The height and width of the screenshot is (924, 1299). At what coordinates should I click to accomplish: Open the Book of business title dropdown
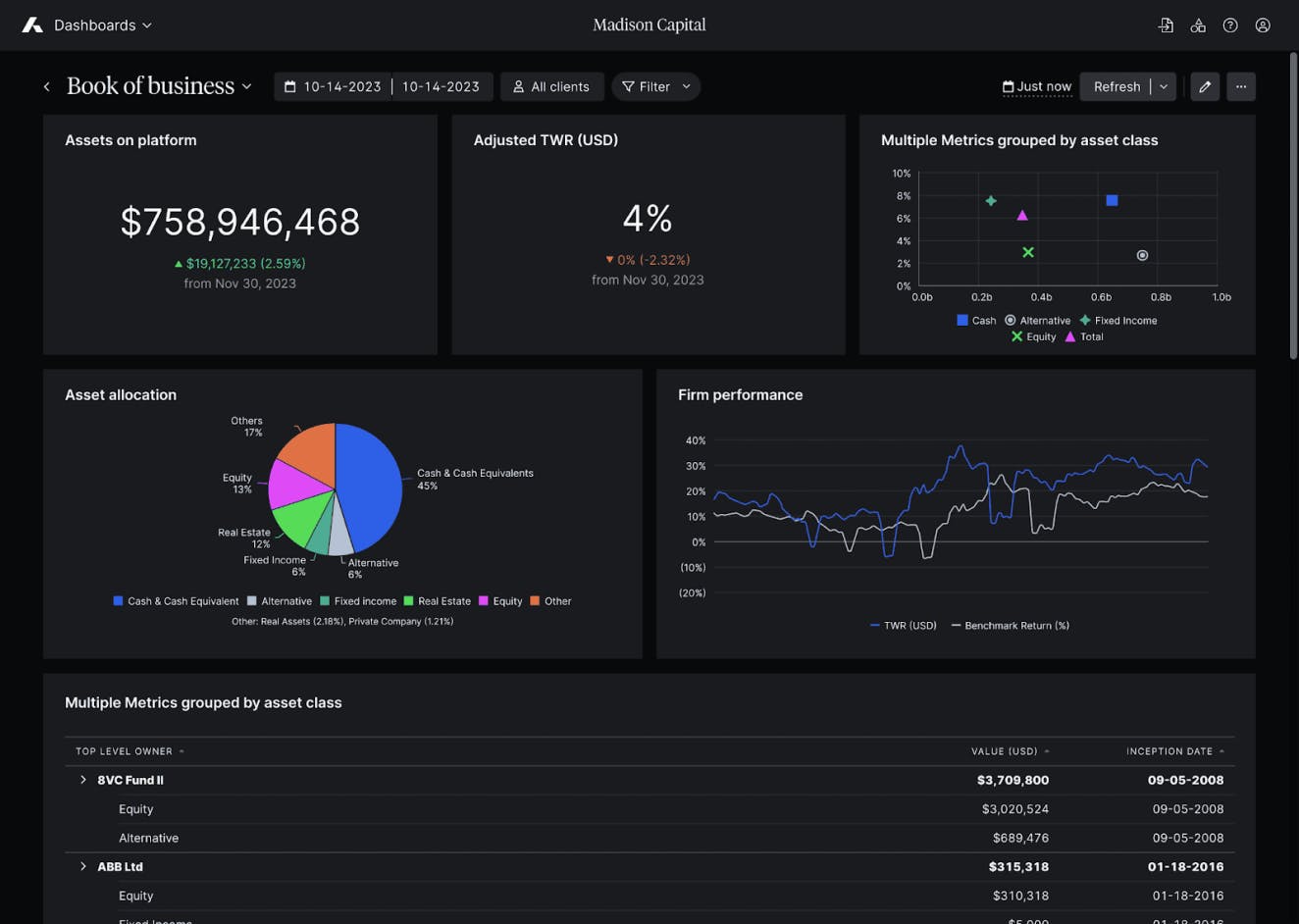[247, 86]
